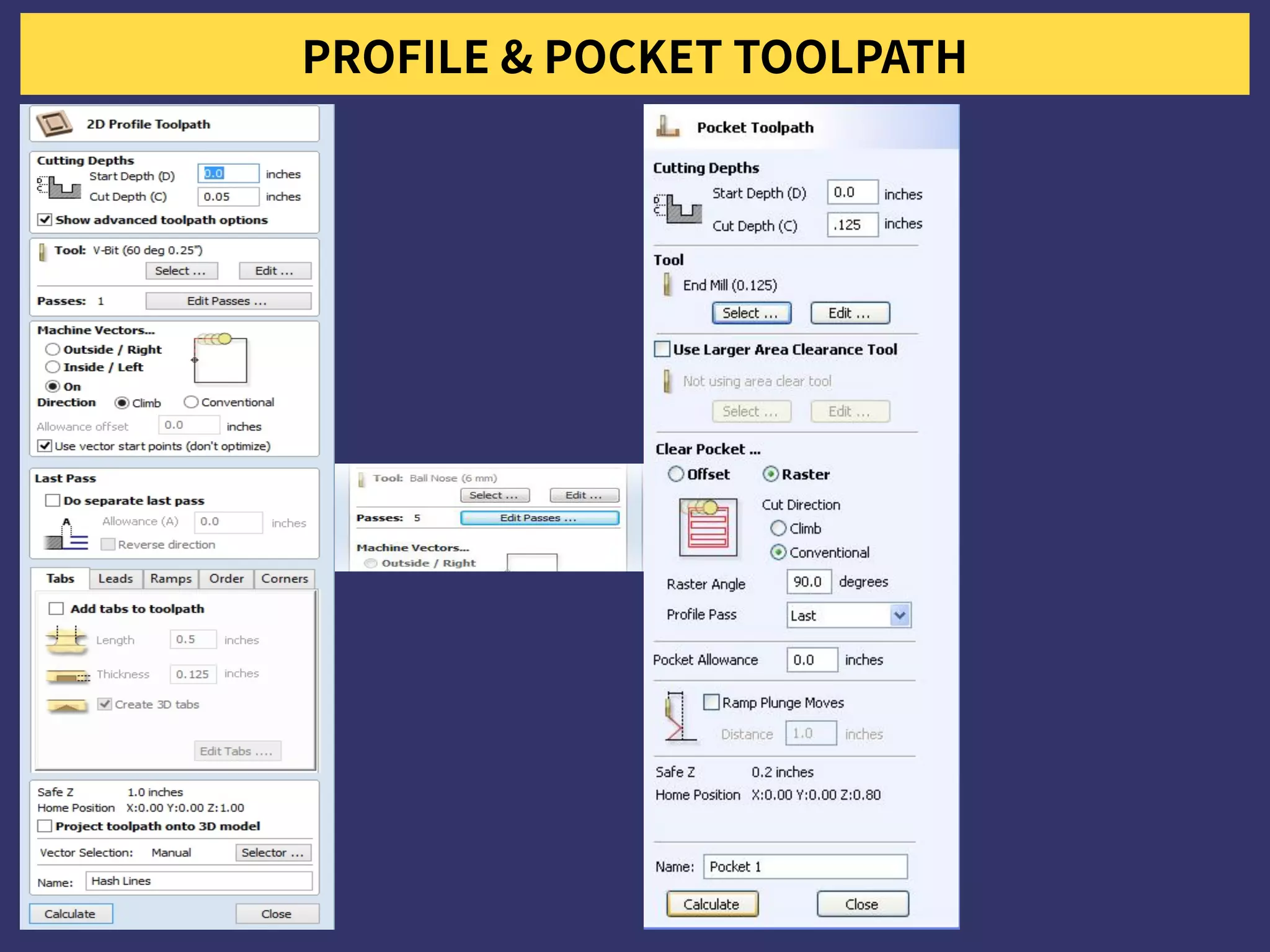Select the Climb pocket cut direction
This screenshot has height=952, width=1270.
coord(778,529)
